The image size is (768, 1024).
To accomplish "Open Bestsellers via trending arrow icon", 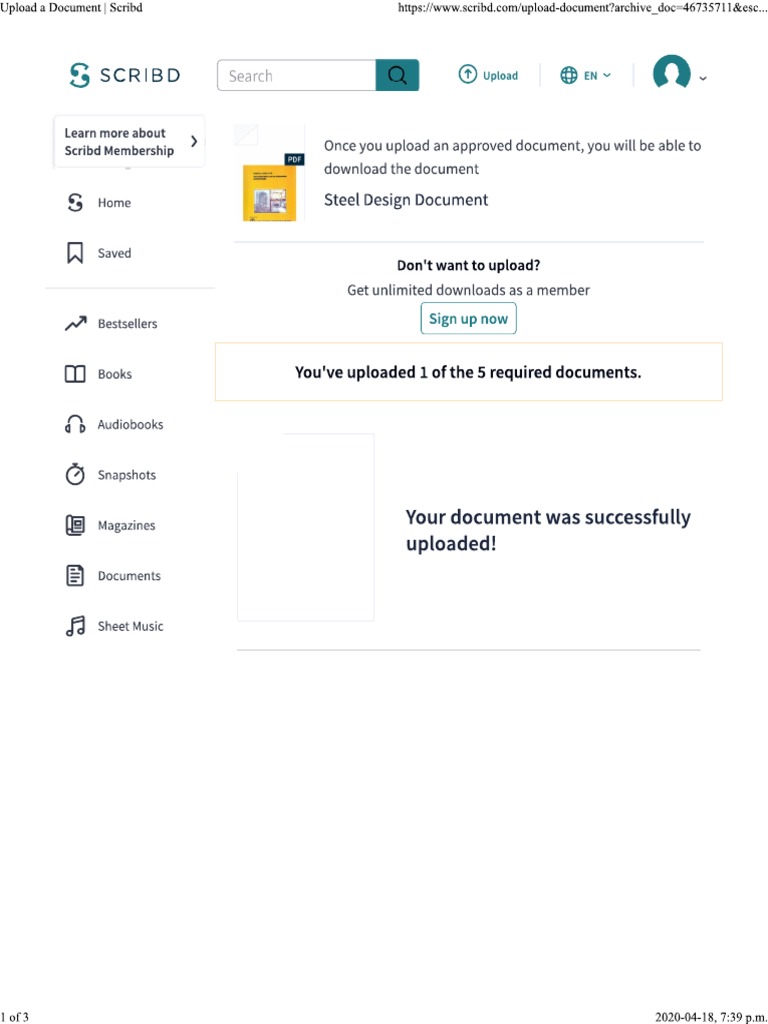I will (x=75, y=324).
